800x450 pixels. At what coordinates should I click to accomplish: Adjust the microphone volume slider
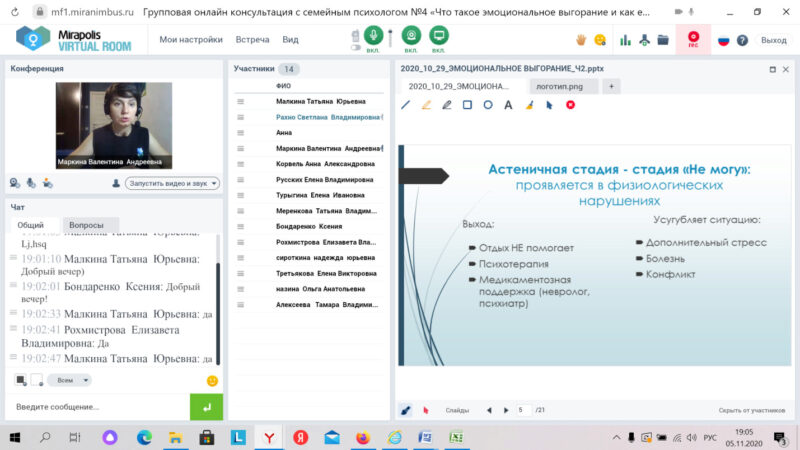(390, 38)
